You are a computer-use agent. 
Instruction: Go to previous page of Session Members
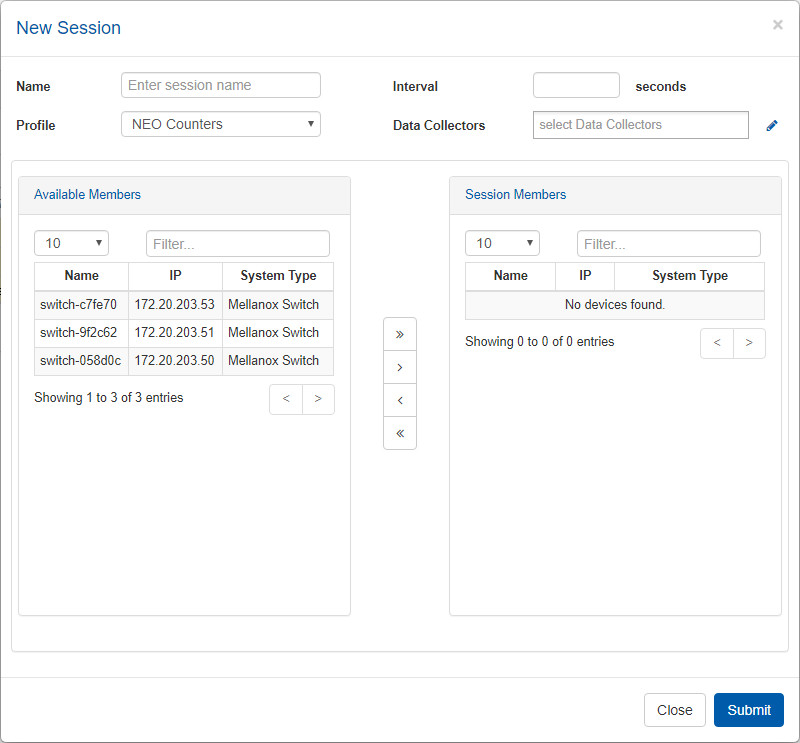tap(717, 343)
